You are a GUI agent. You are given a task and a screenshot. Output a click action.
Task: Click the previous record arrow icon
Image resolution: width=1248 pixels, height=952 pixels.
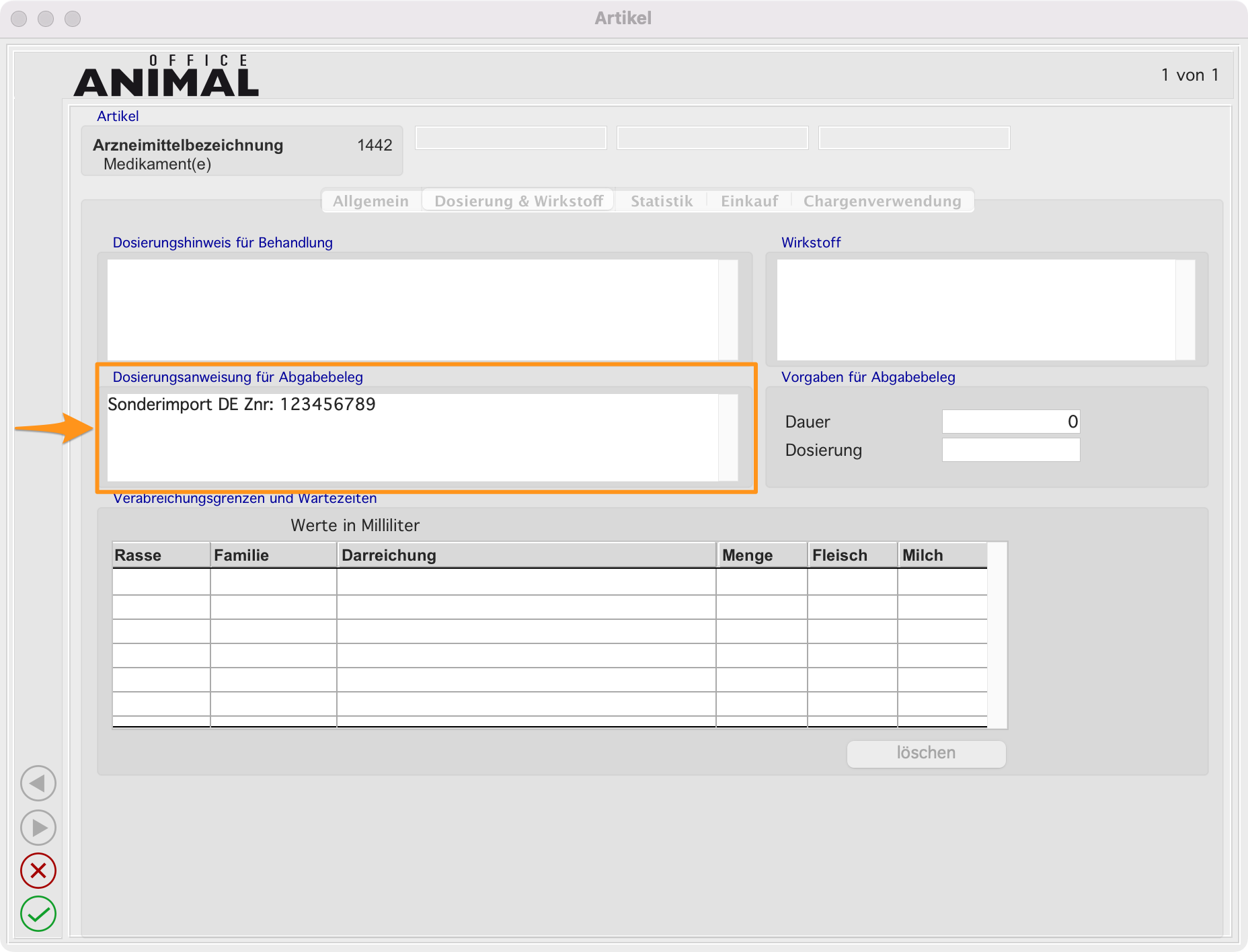[38, 783]
